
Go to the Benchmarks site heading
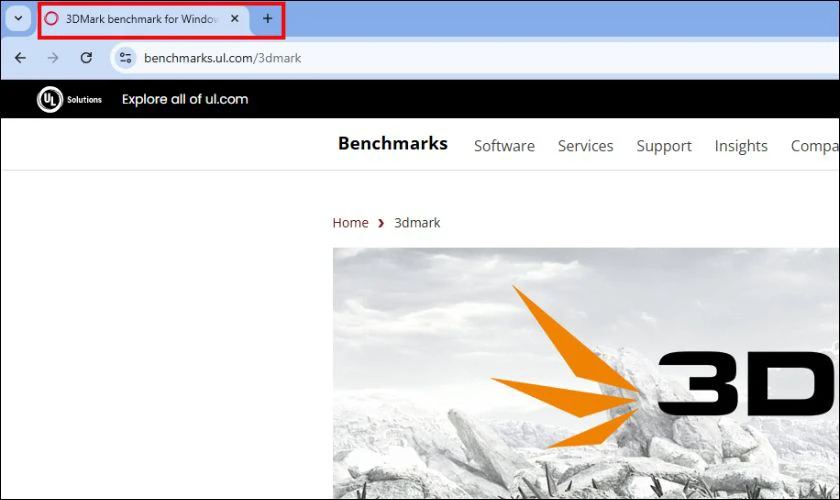[393, 144]
